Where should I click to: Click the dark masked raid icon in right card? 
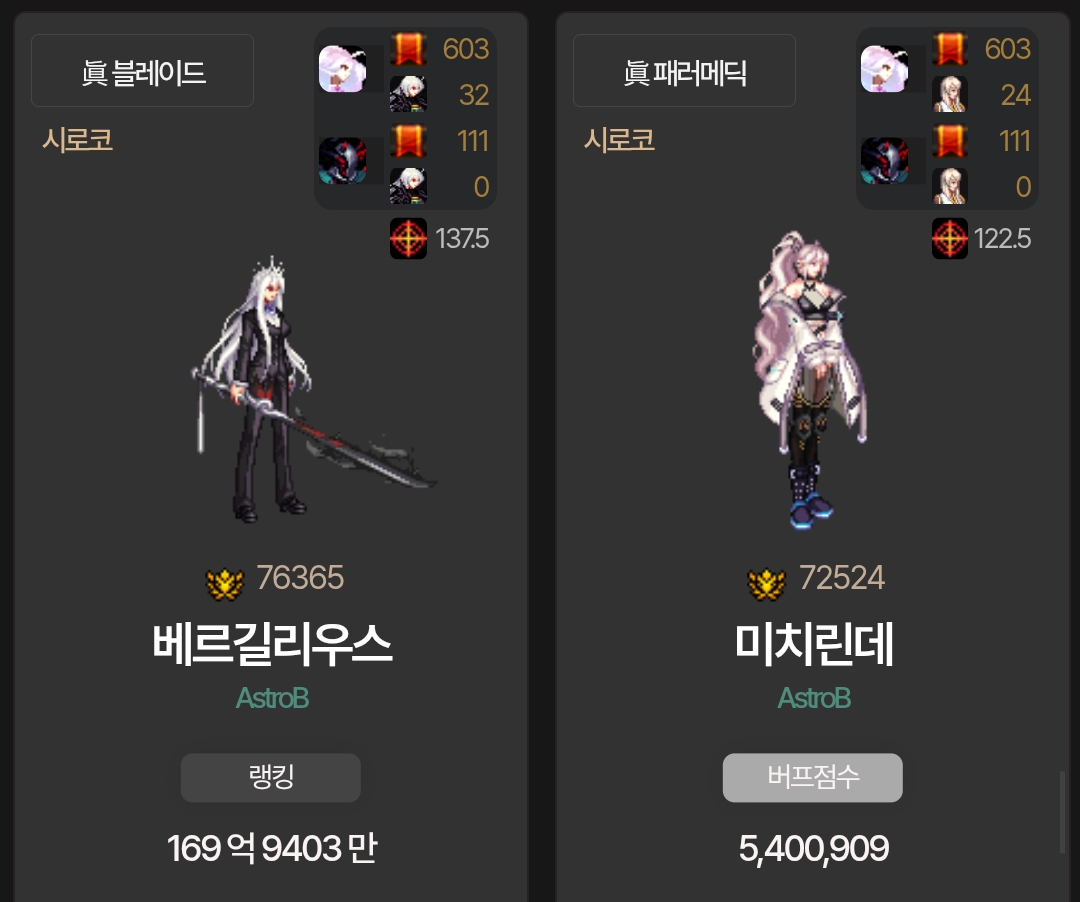click(x=884, y=160)
